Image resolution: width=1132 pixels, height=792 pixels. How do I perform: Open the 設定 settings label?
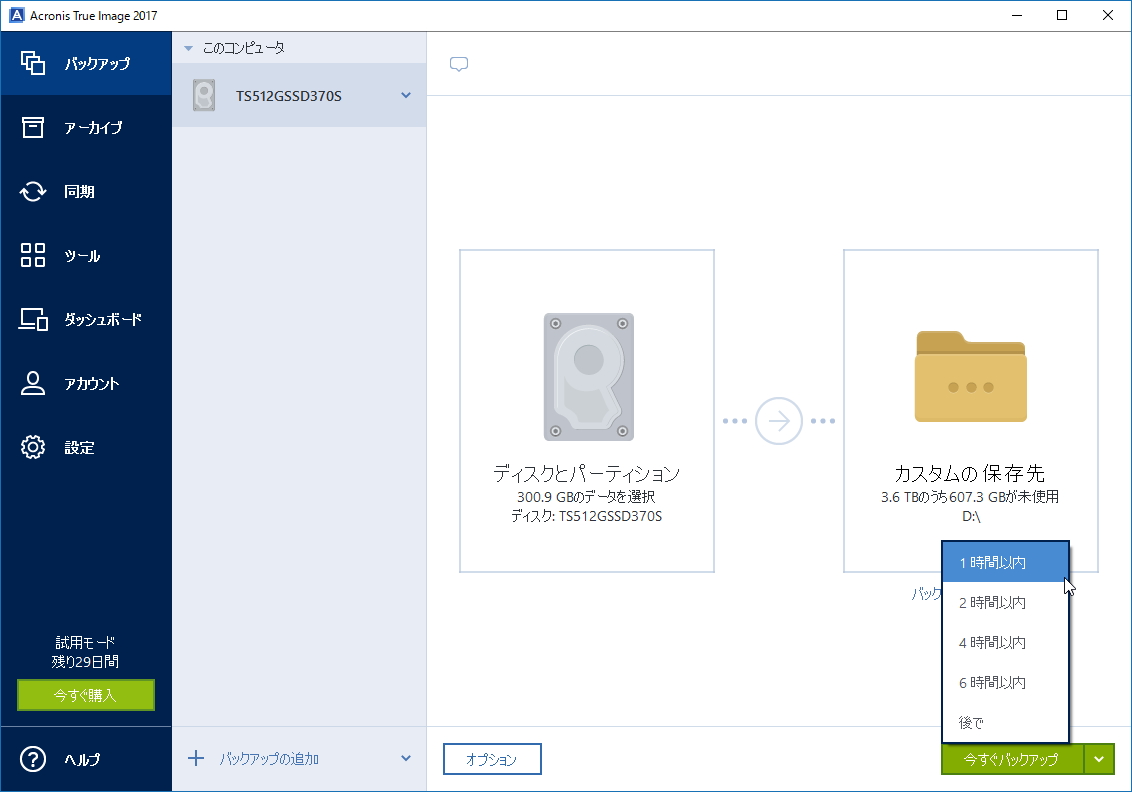tap(79, 448)
